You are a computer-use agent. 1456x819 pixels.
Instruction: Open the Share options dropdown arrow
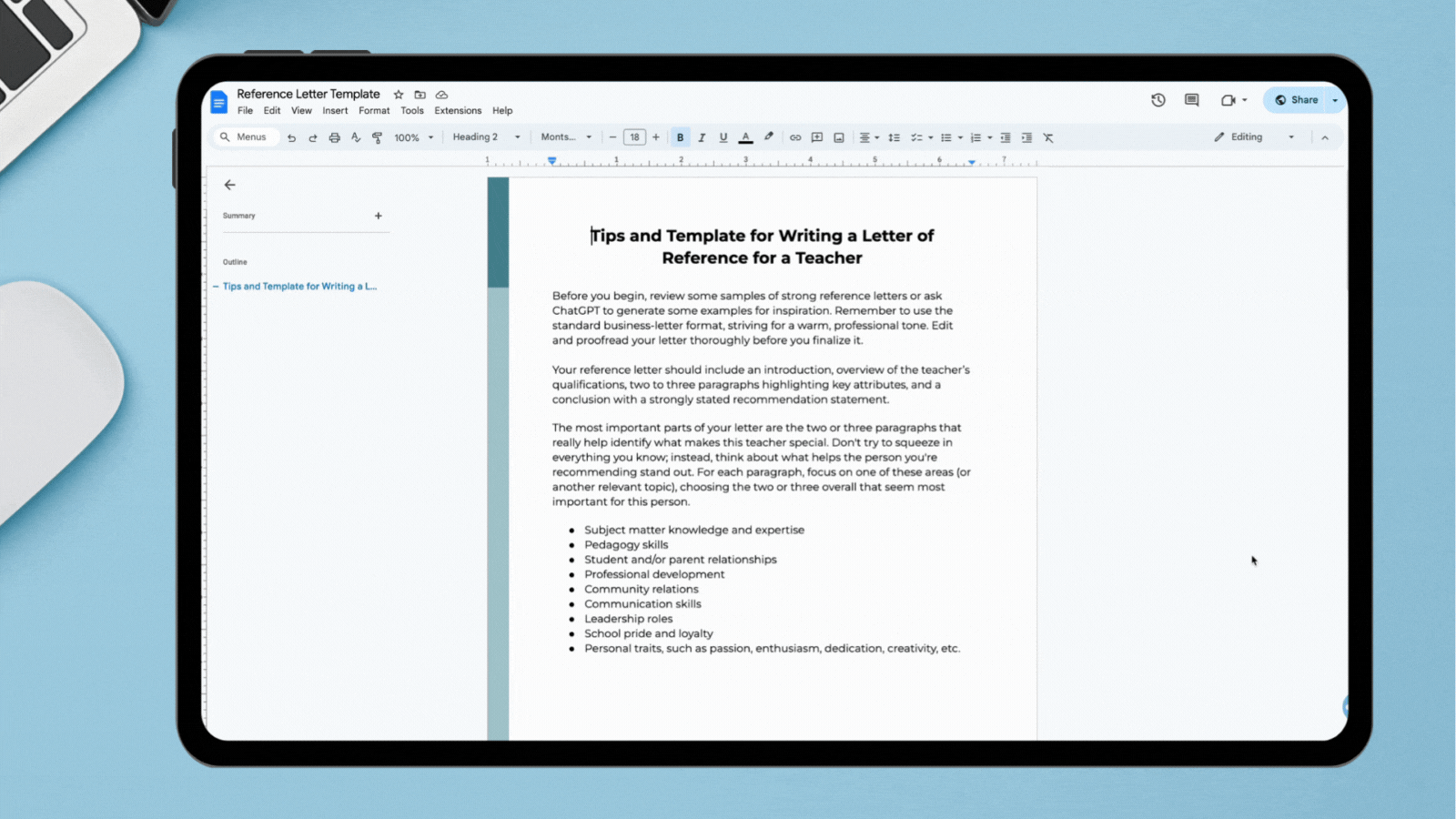[x=1336, y=100]
